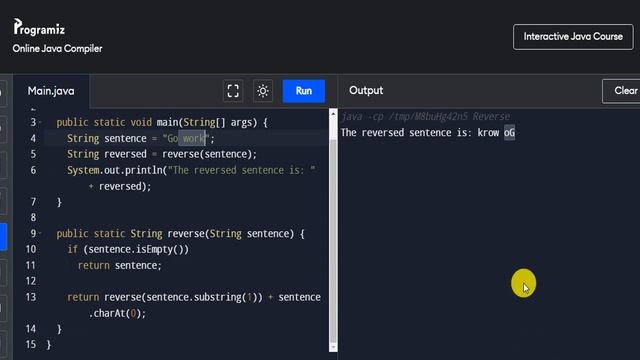
Task: Run the Java program
Action: click(304, 91)
